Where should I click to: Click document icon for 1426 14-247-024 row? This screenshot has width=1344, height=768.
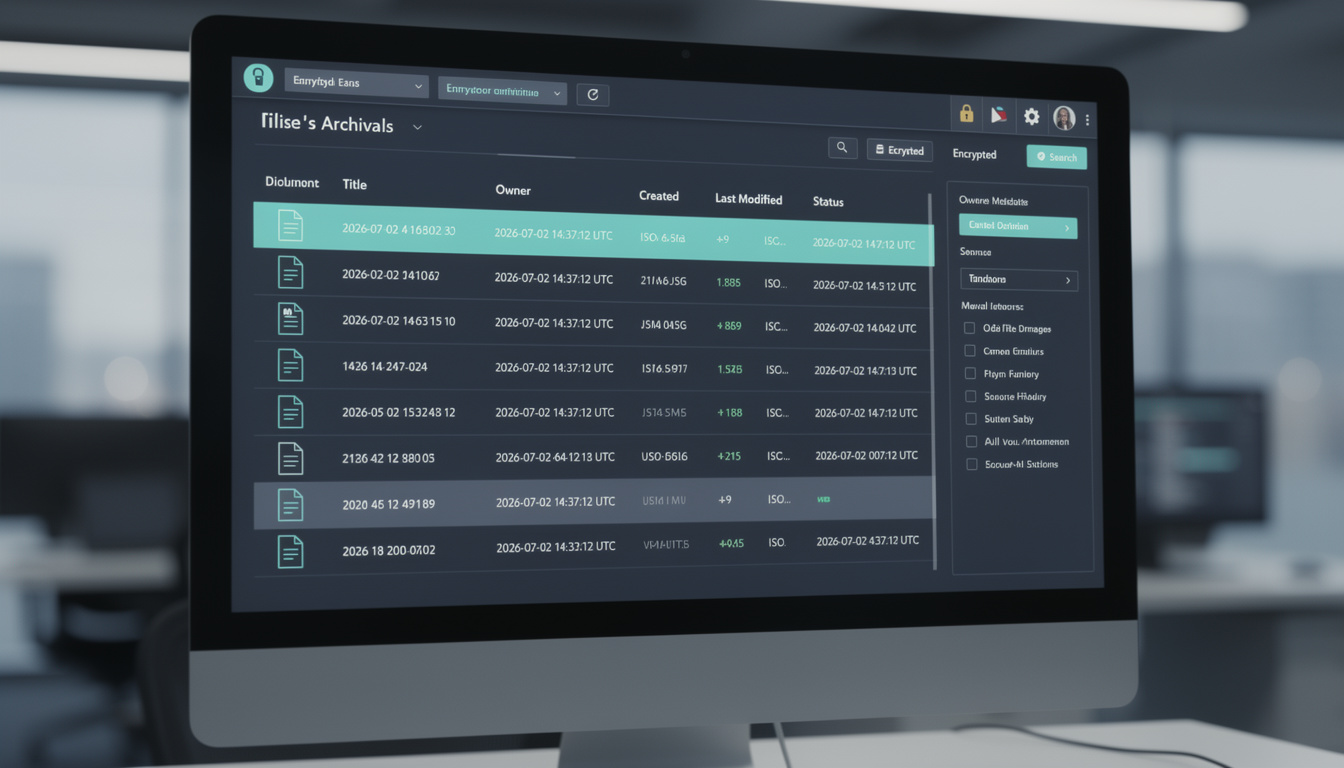pyautogui.click(x=290, y=365)
